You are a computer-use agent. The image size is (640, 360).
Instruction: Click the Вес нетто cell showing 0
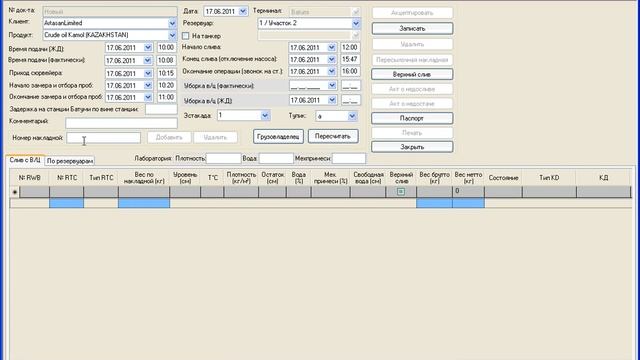468,191
